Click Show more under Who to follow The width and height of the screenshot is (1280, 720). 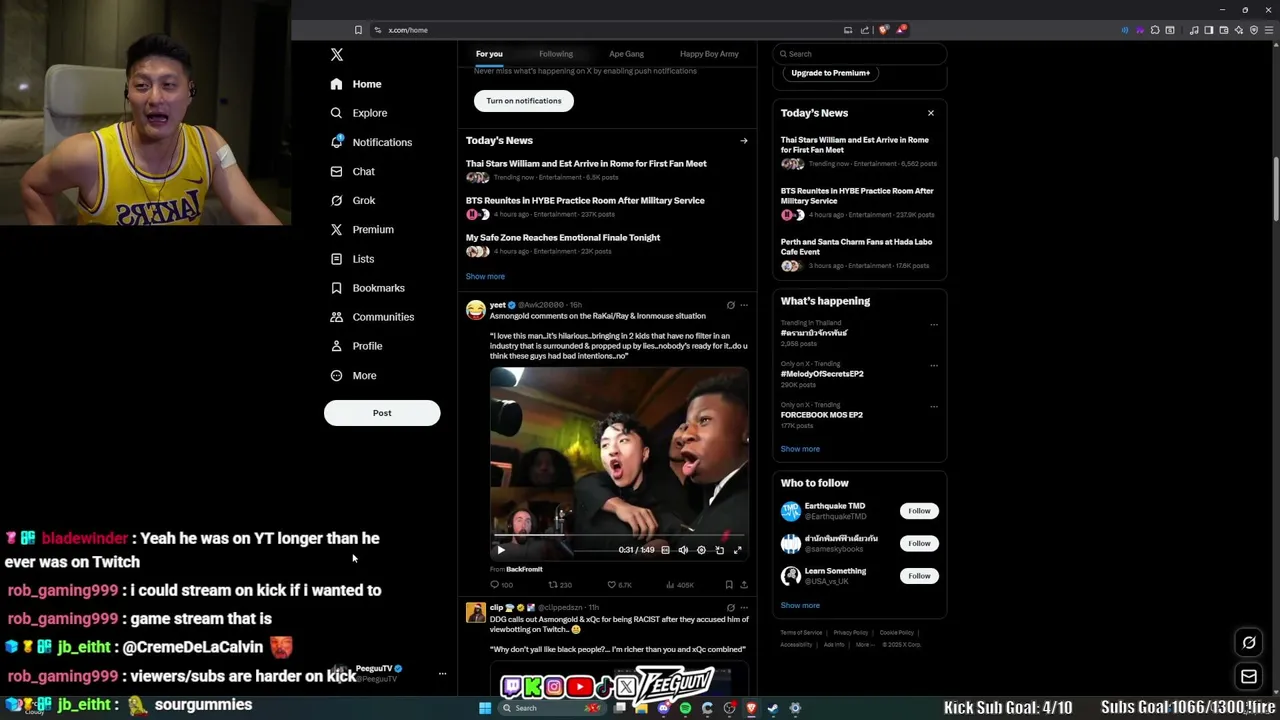pyautogui.click(x=800, y=606)
